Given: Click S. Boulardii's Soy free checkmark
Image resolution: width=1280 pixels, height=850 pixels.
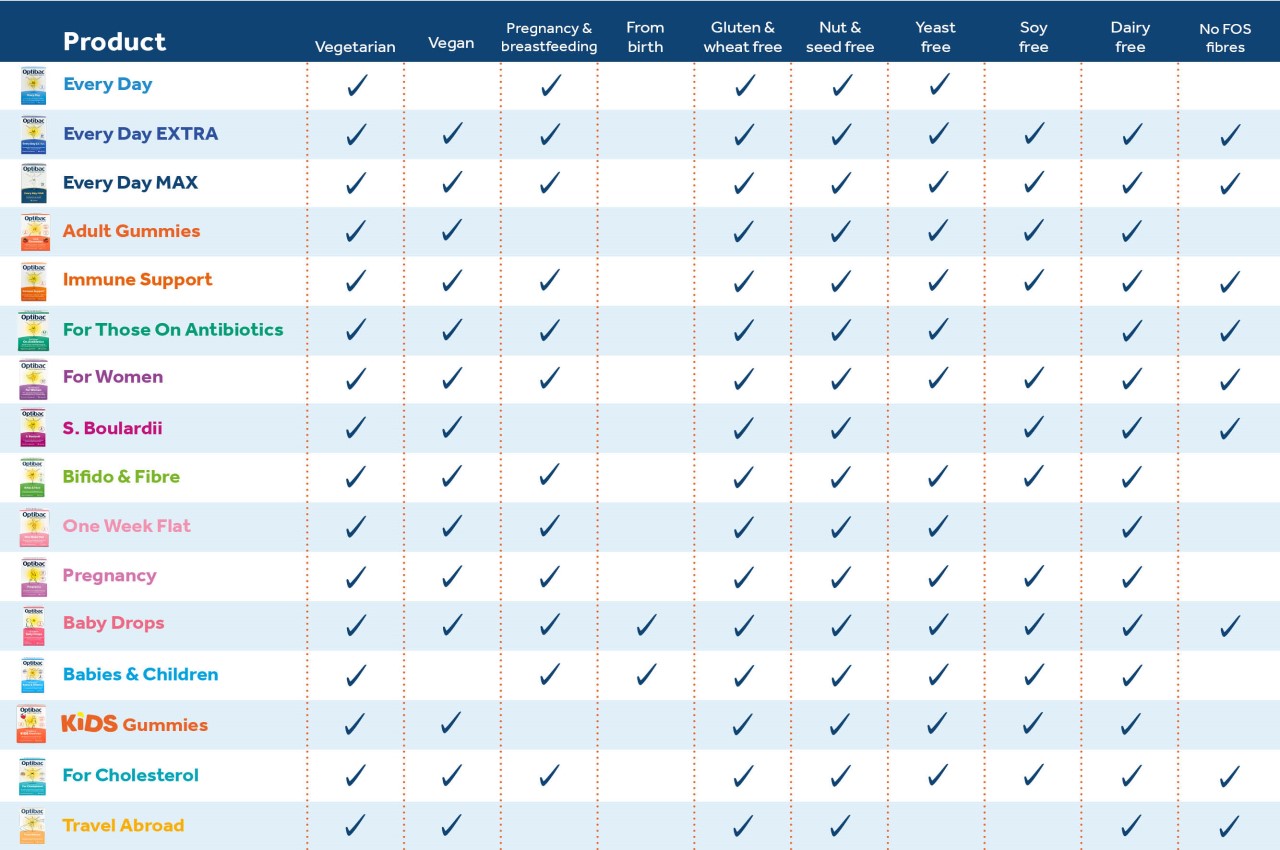Looking at the screenshot, I should pos(1034,428).
